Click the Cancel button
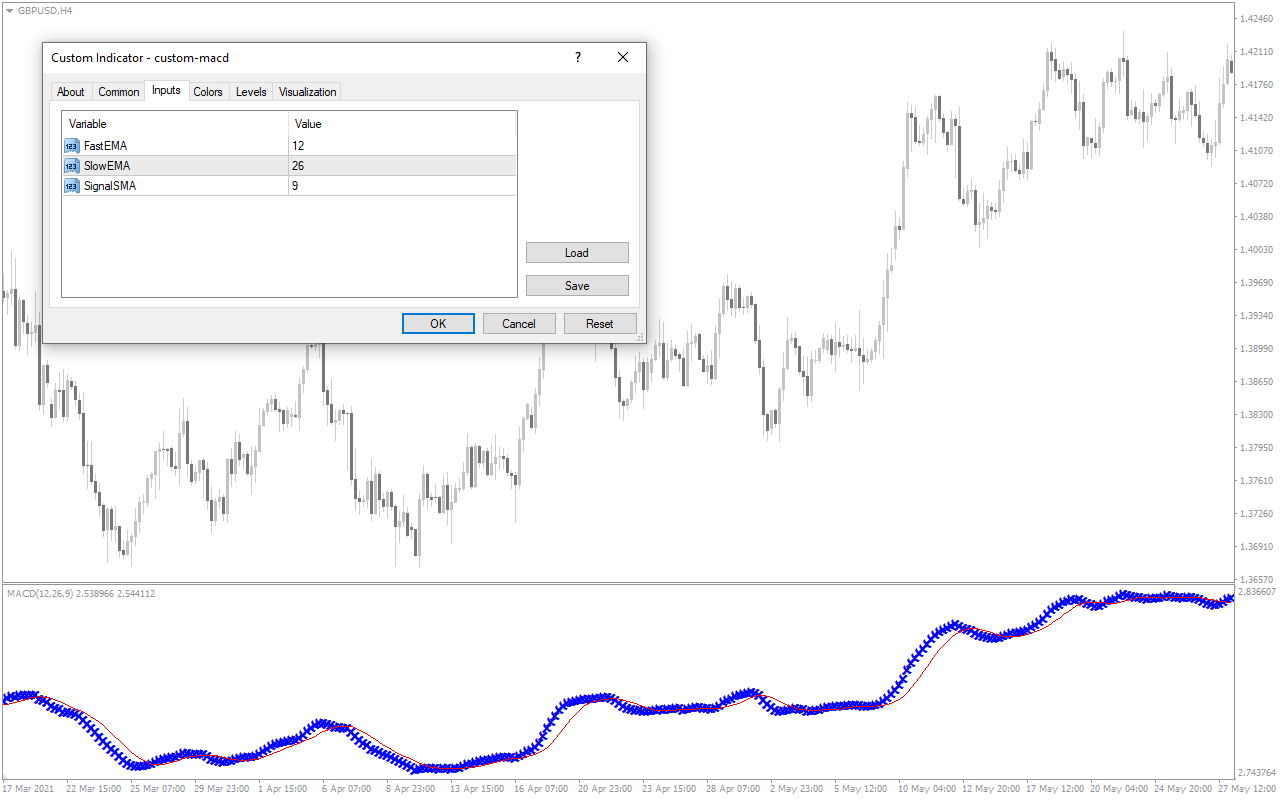The height and width of the screenshot is (800, 1280). (x=519, y=324)
